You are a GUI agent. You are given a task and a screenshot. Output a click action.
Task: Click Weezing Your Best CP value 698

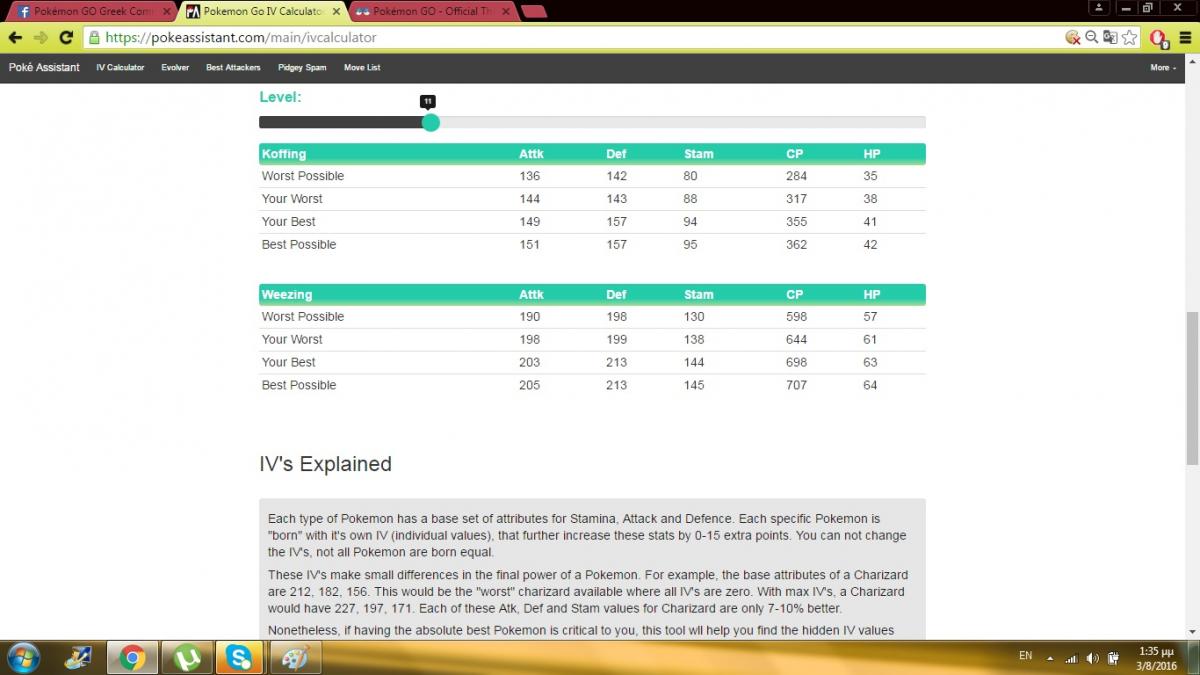click(797, 363)
